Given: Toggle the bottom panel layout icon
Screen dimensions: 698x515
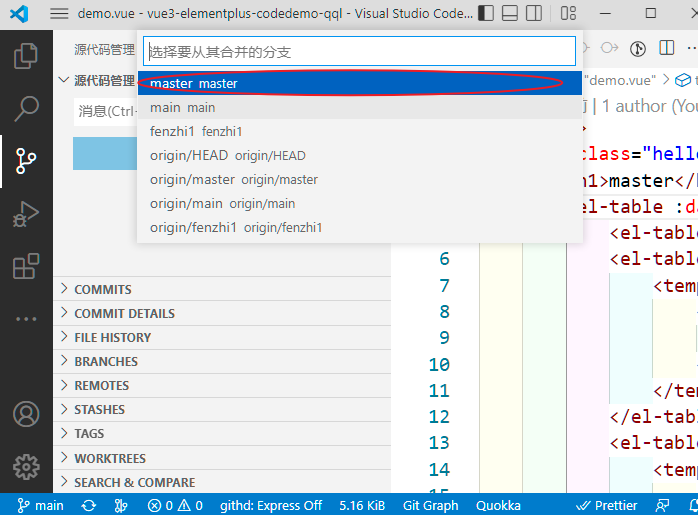Looking at the screenshot, I should (x=510, y=13).
